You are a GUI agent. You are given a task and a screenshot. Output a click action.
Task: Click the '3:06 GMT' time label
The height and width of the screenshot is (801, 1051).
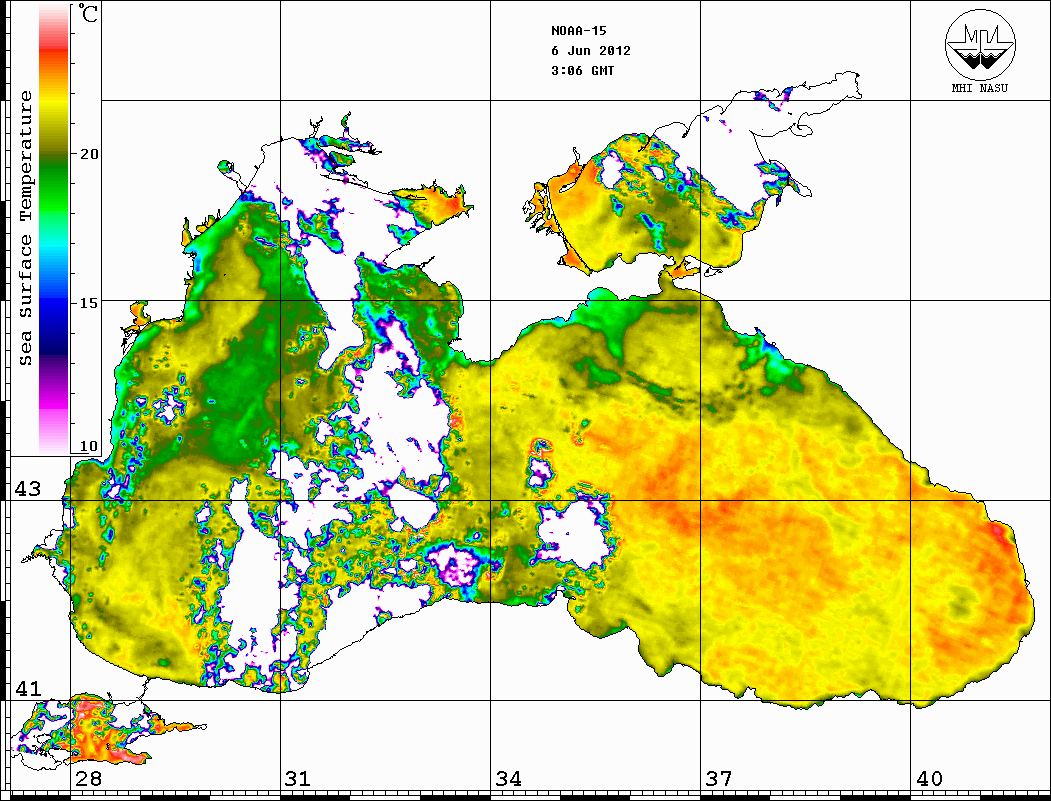coord(582,70)
